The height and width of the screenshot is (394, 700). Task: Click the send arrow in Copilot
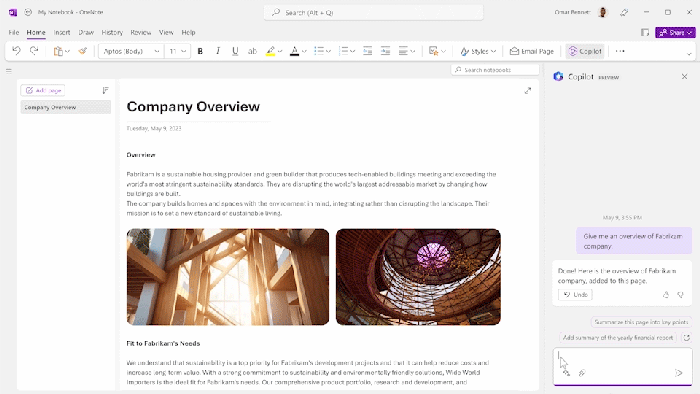coord(679,373)
